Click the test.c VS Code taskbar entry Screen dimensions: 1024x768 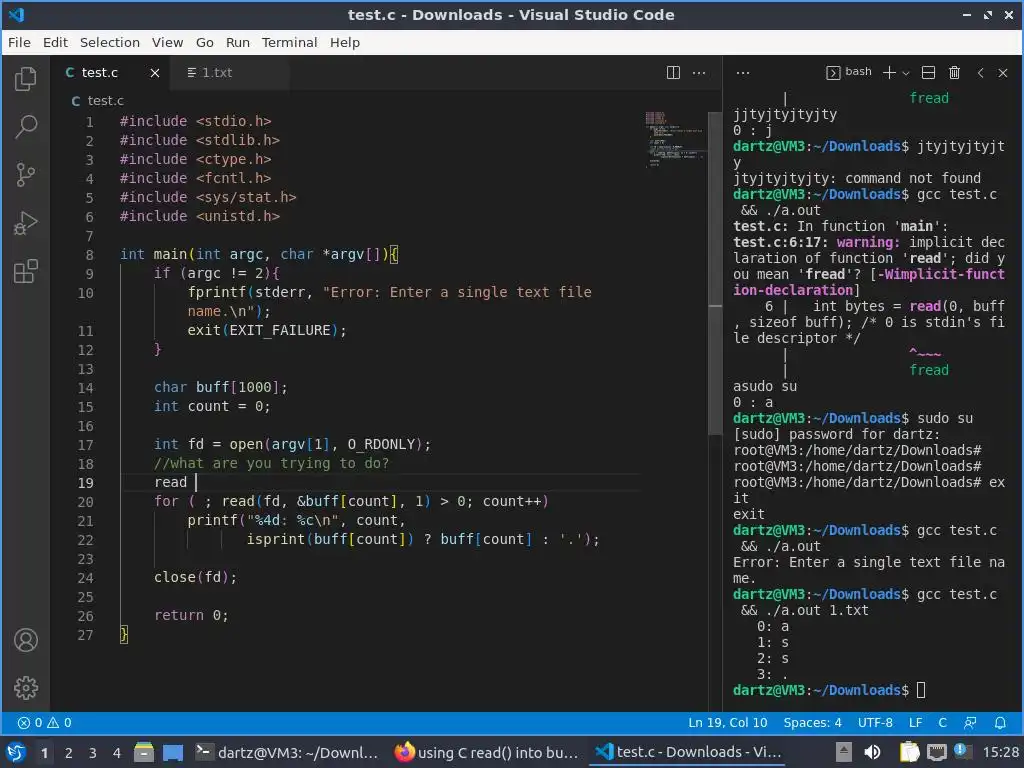coord(688,752)
